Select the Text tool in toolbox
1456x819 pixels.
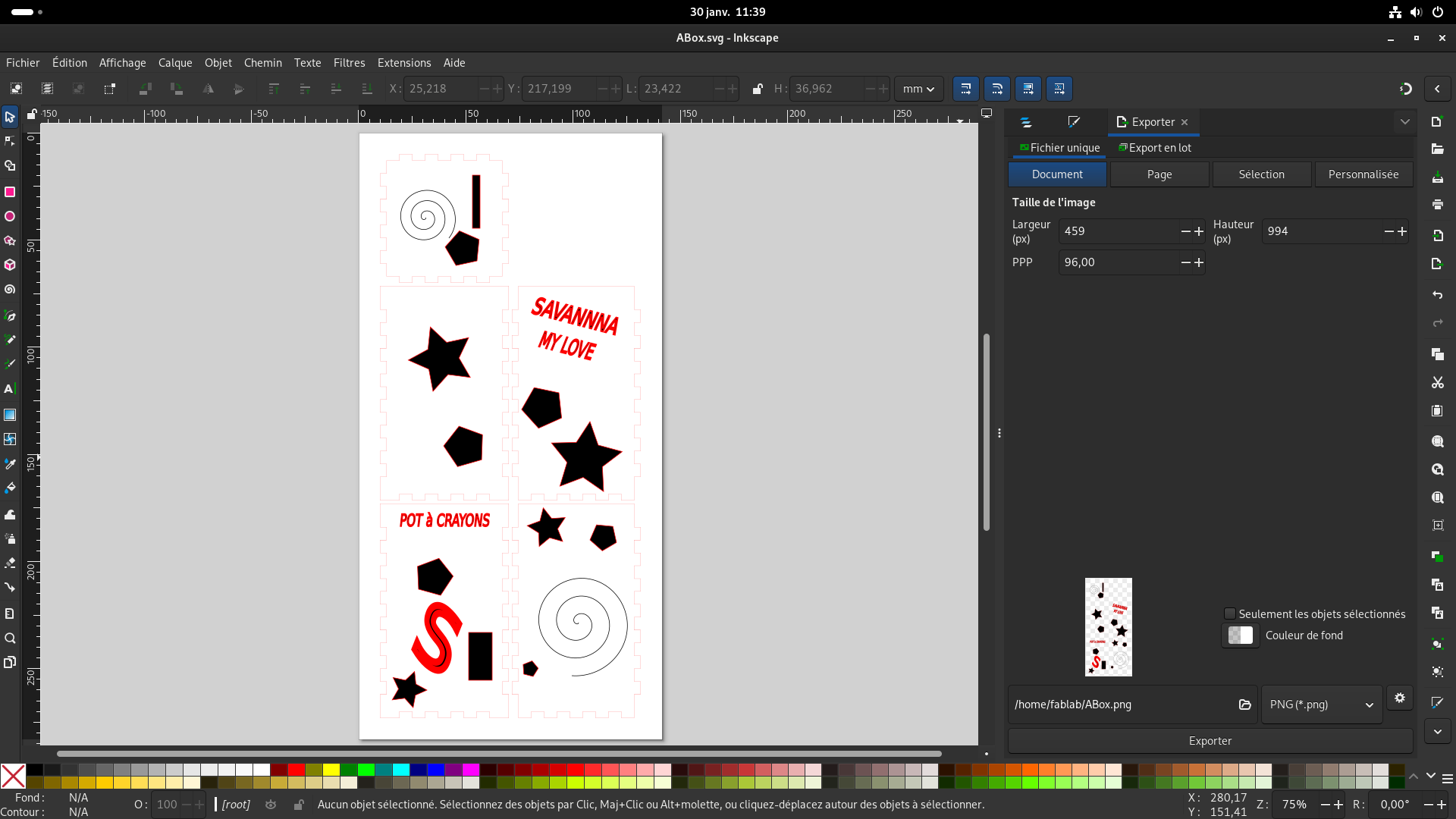(x=10, y=389)
